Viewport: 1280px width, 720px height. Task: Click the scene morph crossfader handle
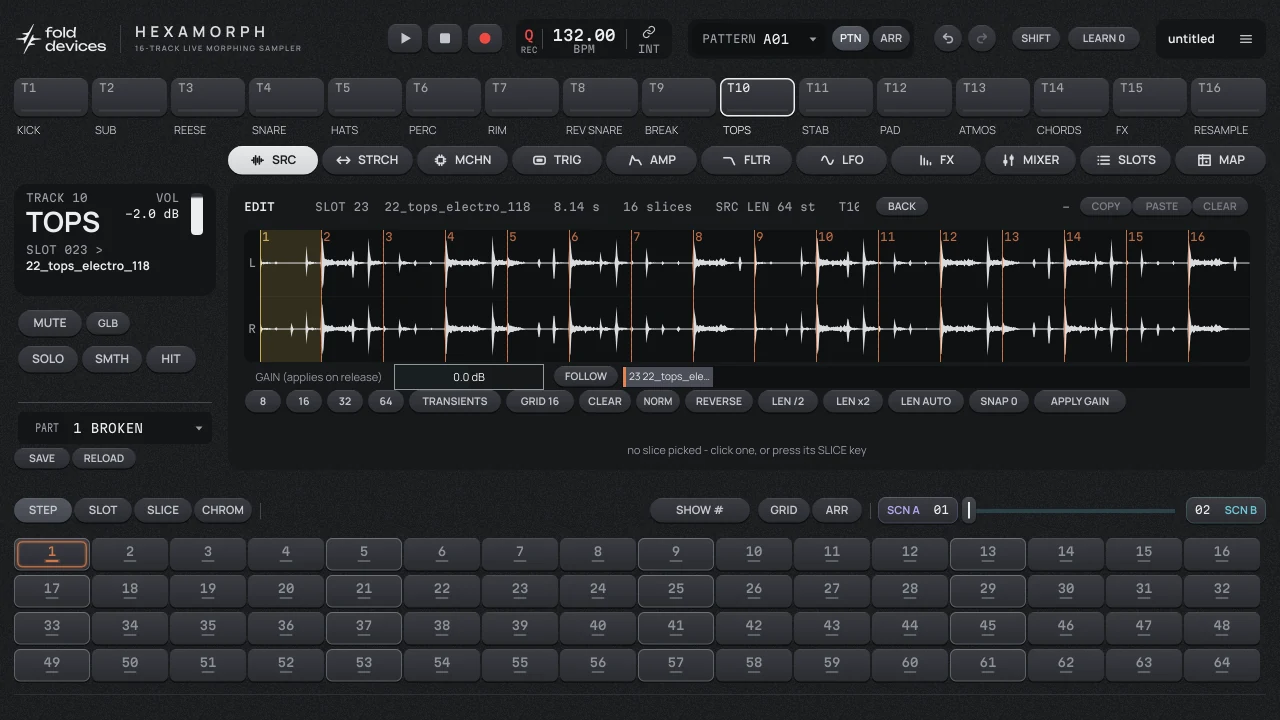[x=969, y=510]
